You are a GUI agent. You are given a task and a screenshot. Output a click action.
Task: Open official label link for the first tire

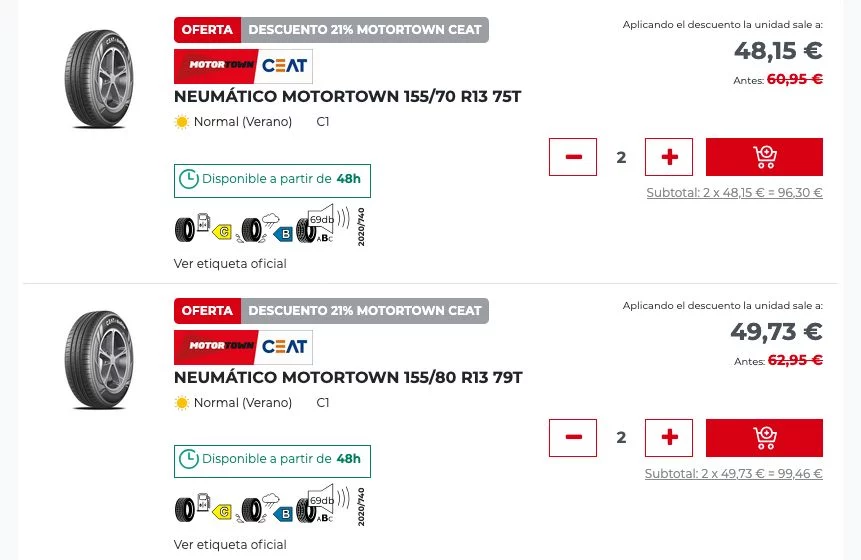point(230,264)
